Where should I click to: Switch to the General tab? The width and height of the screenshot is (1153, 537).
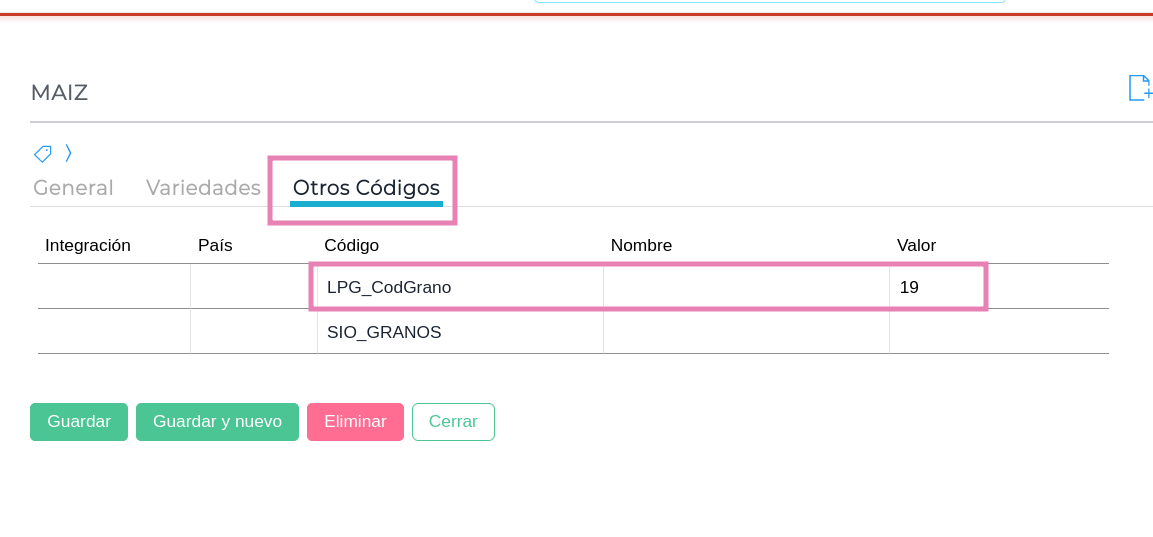coord(73,188)
